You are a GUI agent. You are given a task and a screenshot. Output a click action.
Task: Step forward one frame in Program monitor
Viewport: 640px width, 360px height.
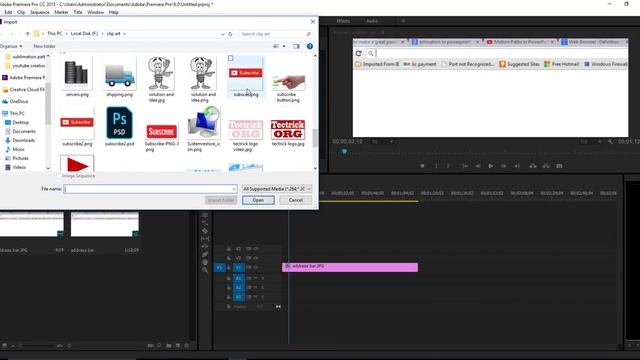(504, 166)
